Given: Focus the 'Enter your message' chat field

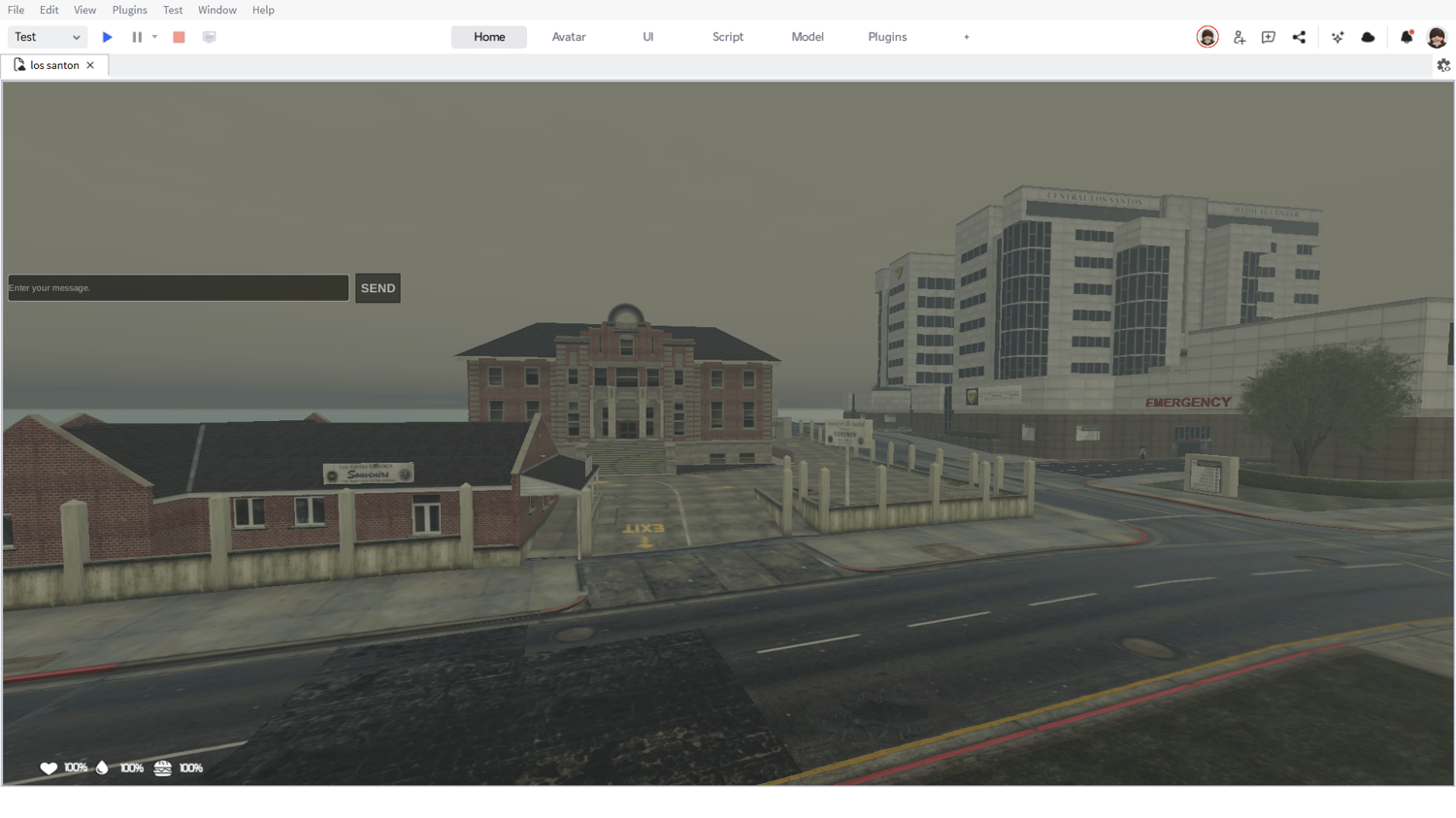Looking at the screenshot, I should [x=179, y=287].
